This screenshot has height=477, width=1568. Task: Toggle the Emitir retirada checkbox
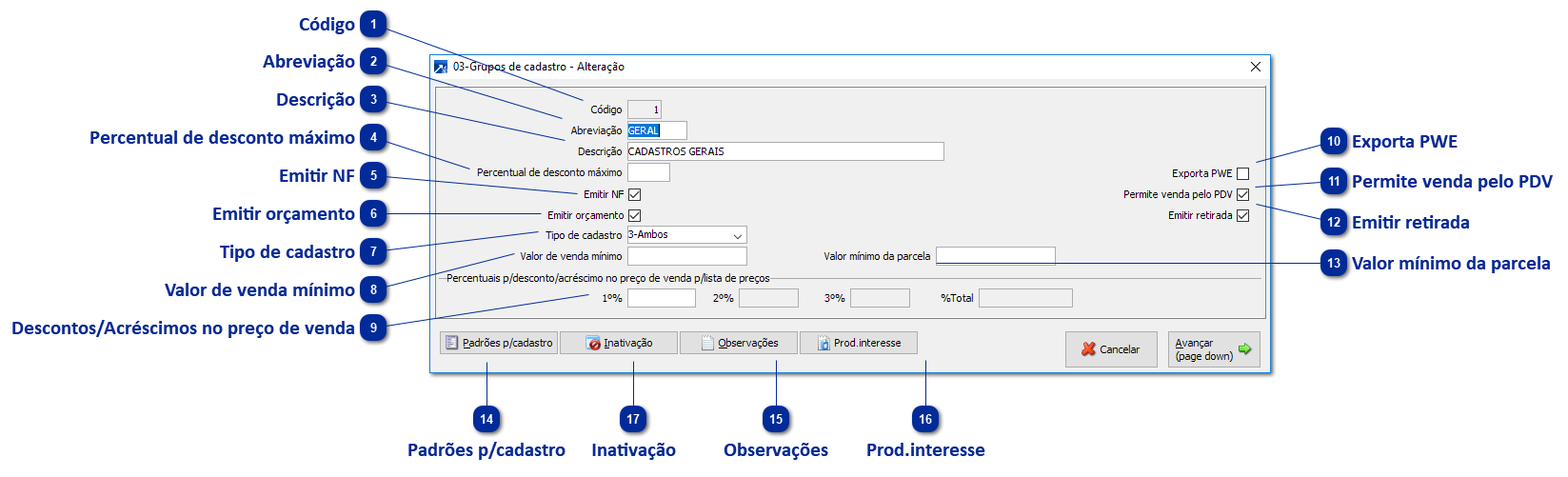click(x=1242, y=215)
